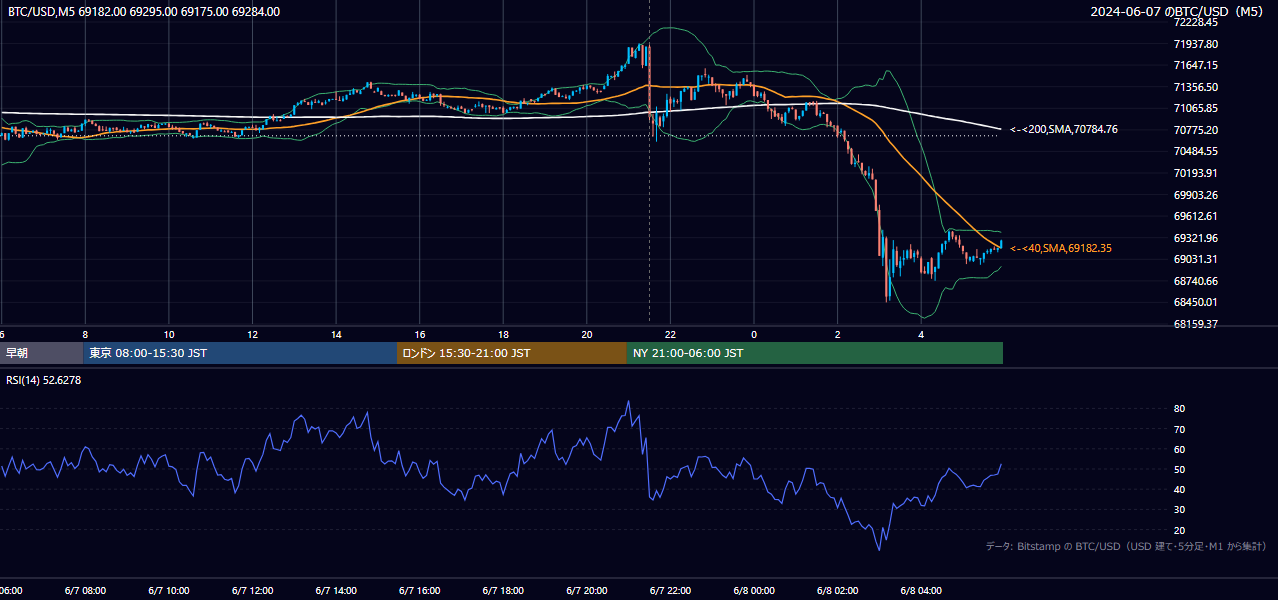The width and height of the screenshot is (1278, 600).
Task: Click price axis label 69612.61
Action: [x=1195, y=216]
